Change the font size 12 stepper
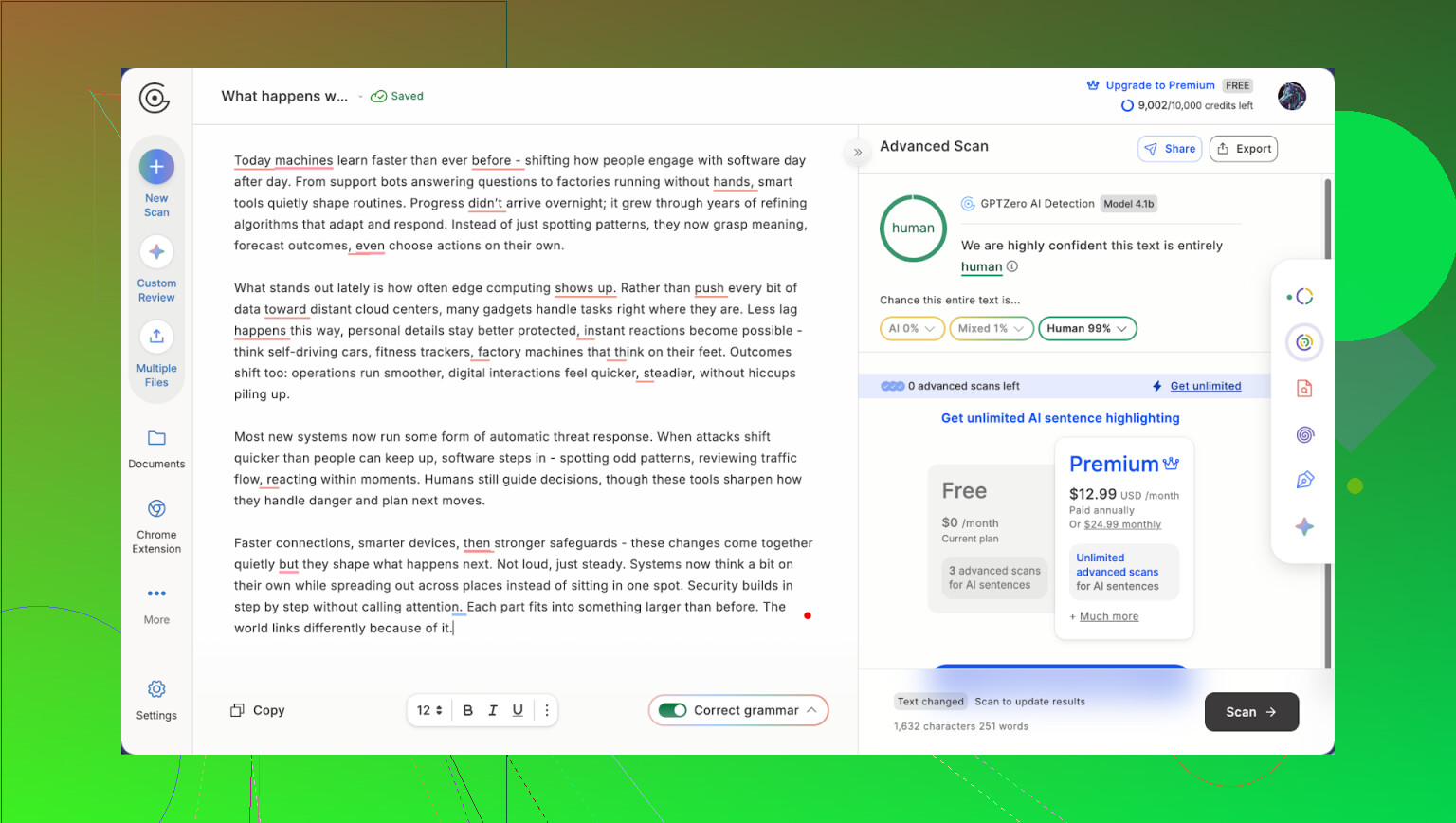 point(430,710)
